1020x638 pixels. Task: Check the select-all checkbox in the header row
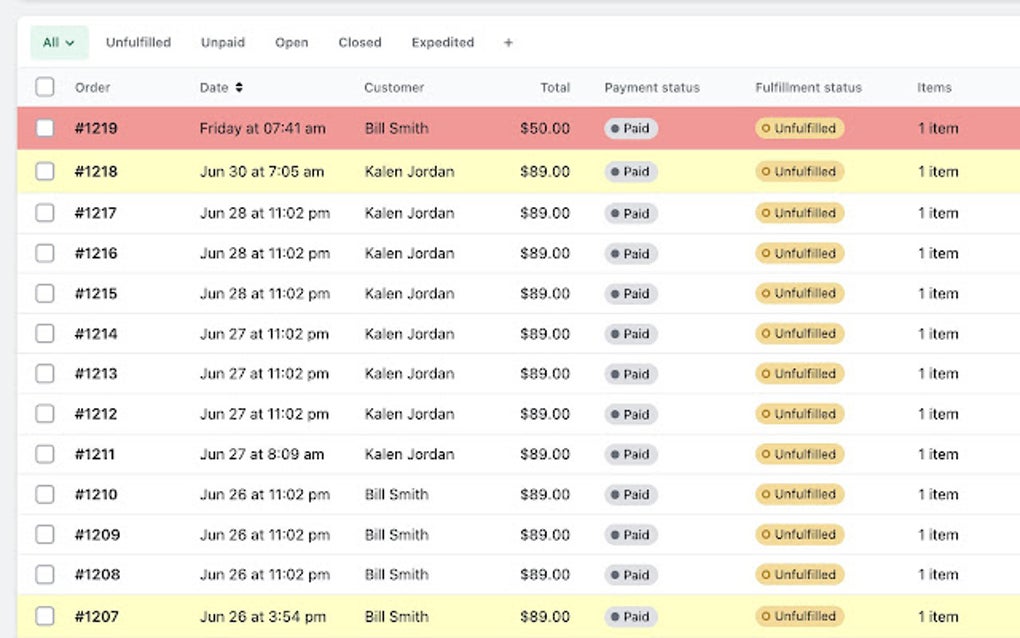44,87
